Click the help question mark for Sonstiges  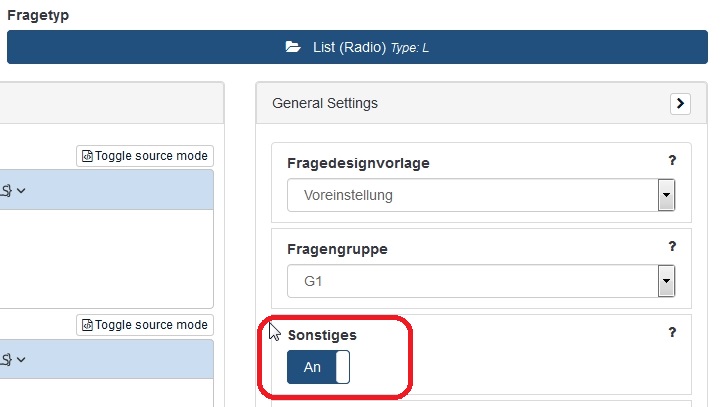pos(673,333)
